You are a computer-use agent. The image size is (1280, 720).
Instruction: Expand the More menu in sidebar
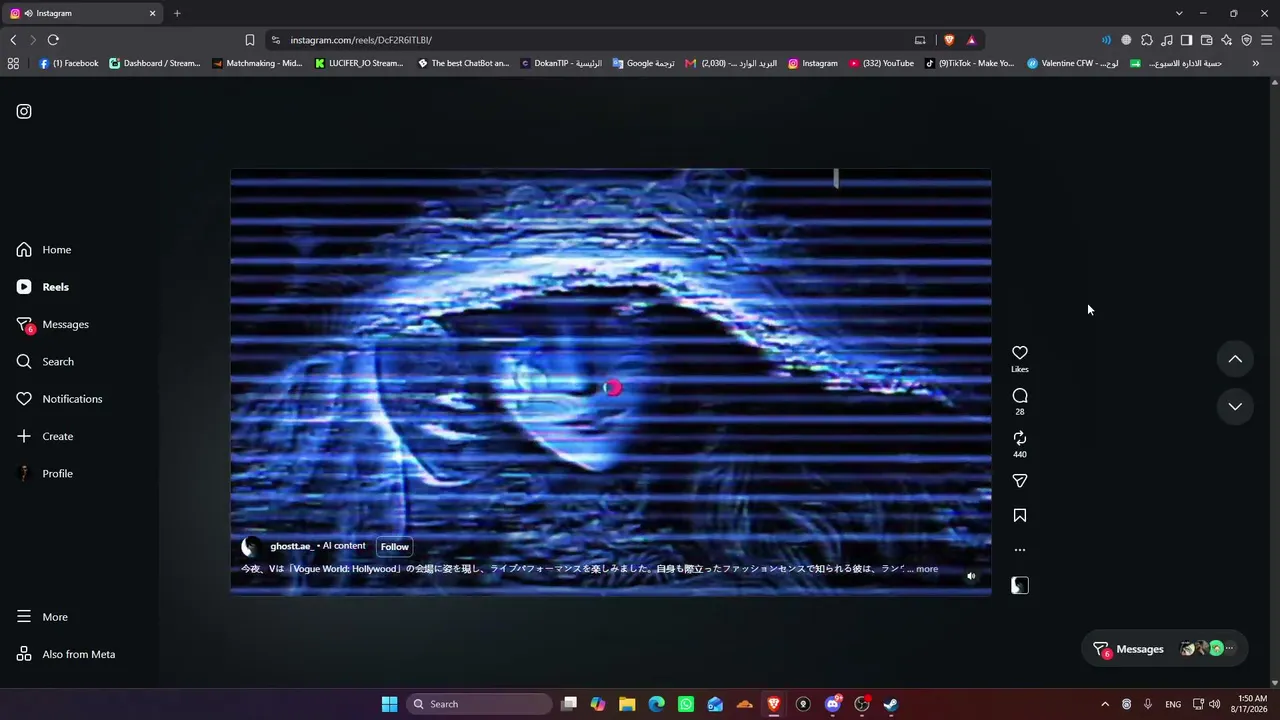pyautogui.click(x=42, y=617)
